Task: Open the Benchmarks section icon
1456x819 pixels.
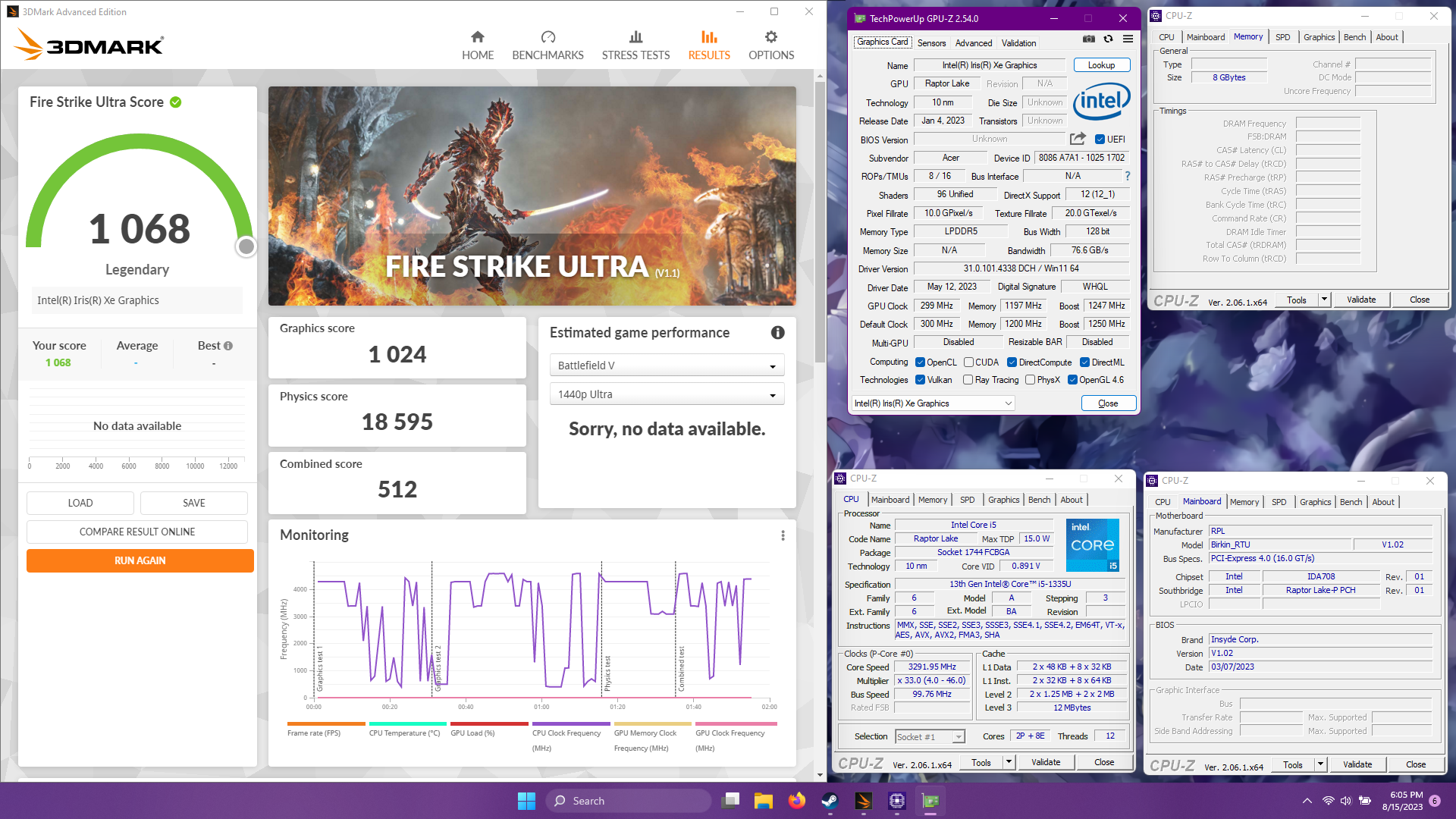Action: [548, 37]
